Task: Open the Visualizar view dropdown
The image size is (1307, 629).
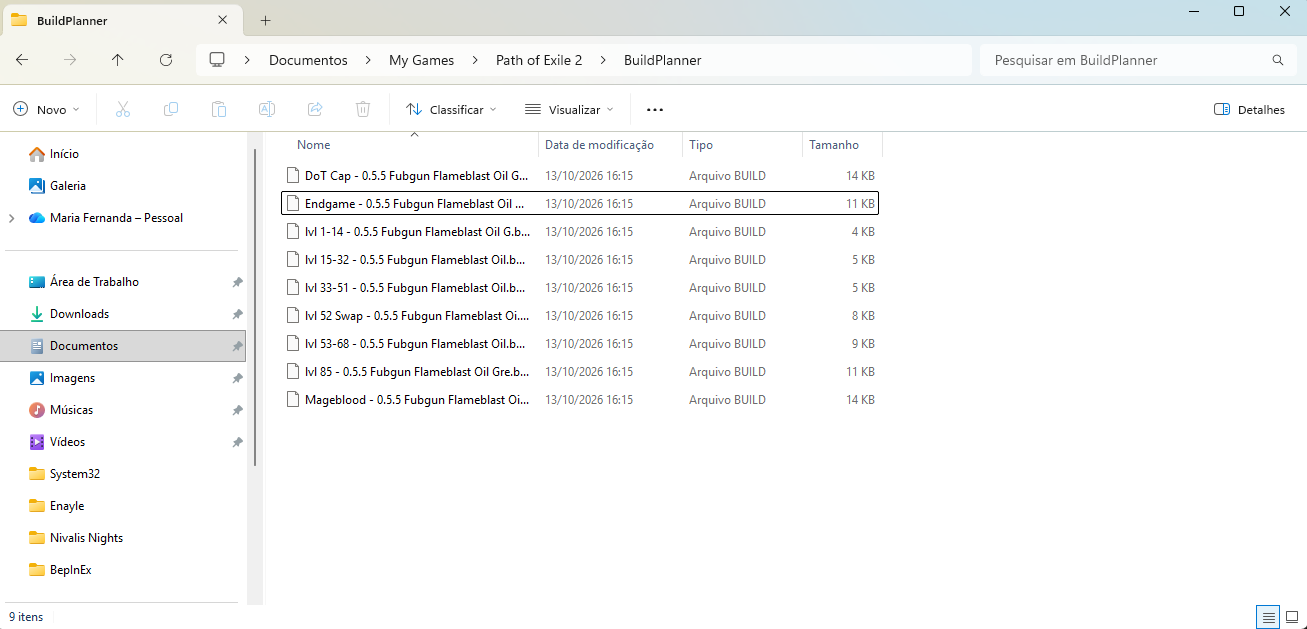Action: coord(569,109)
